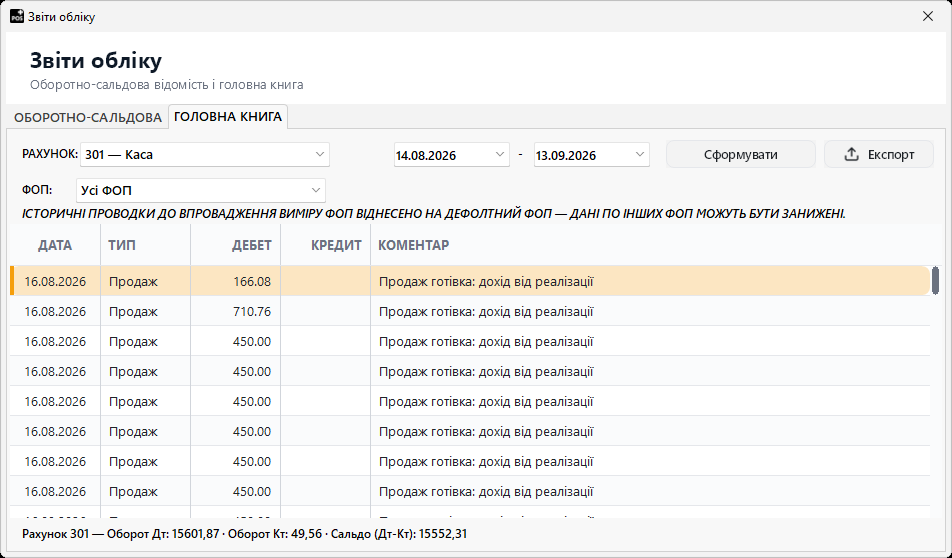
Task: Click subtitle Оборотно-сальдова відомість і головна книга
Action: pos(166,84)
